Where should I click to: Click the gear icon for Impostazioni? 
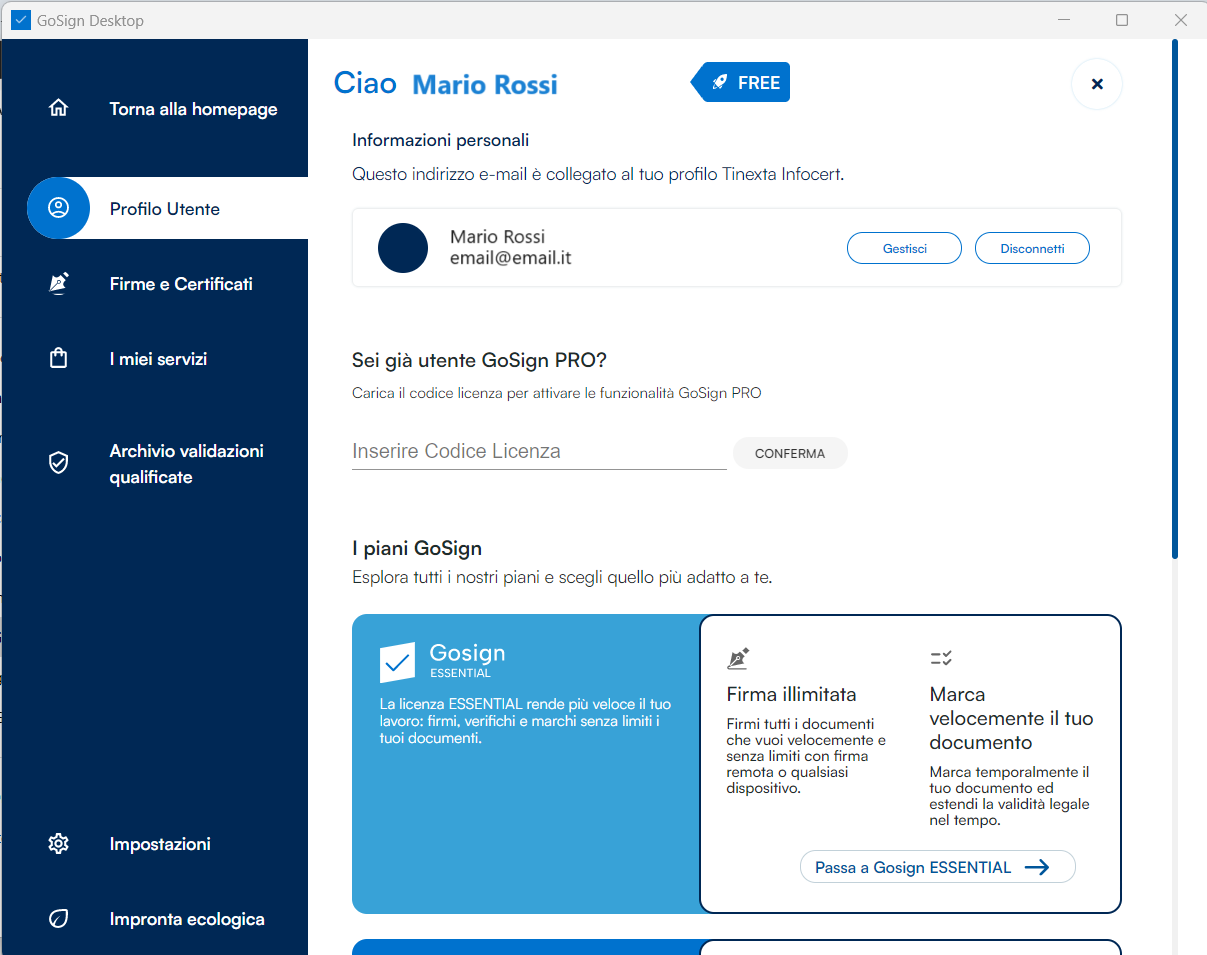coord(59,844)
